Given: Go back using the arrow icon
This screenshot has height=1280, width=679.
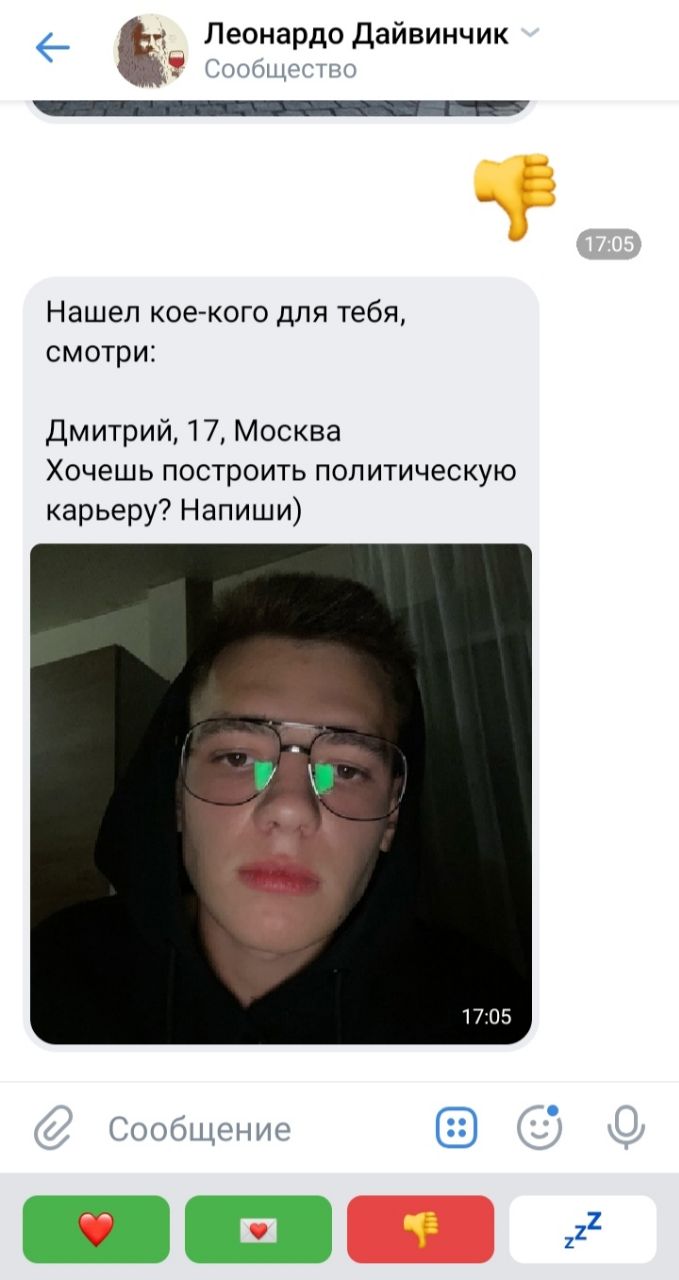Looking at the screenshot, I should [x=52, y=48].
